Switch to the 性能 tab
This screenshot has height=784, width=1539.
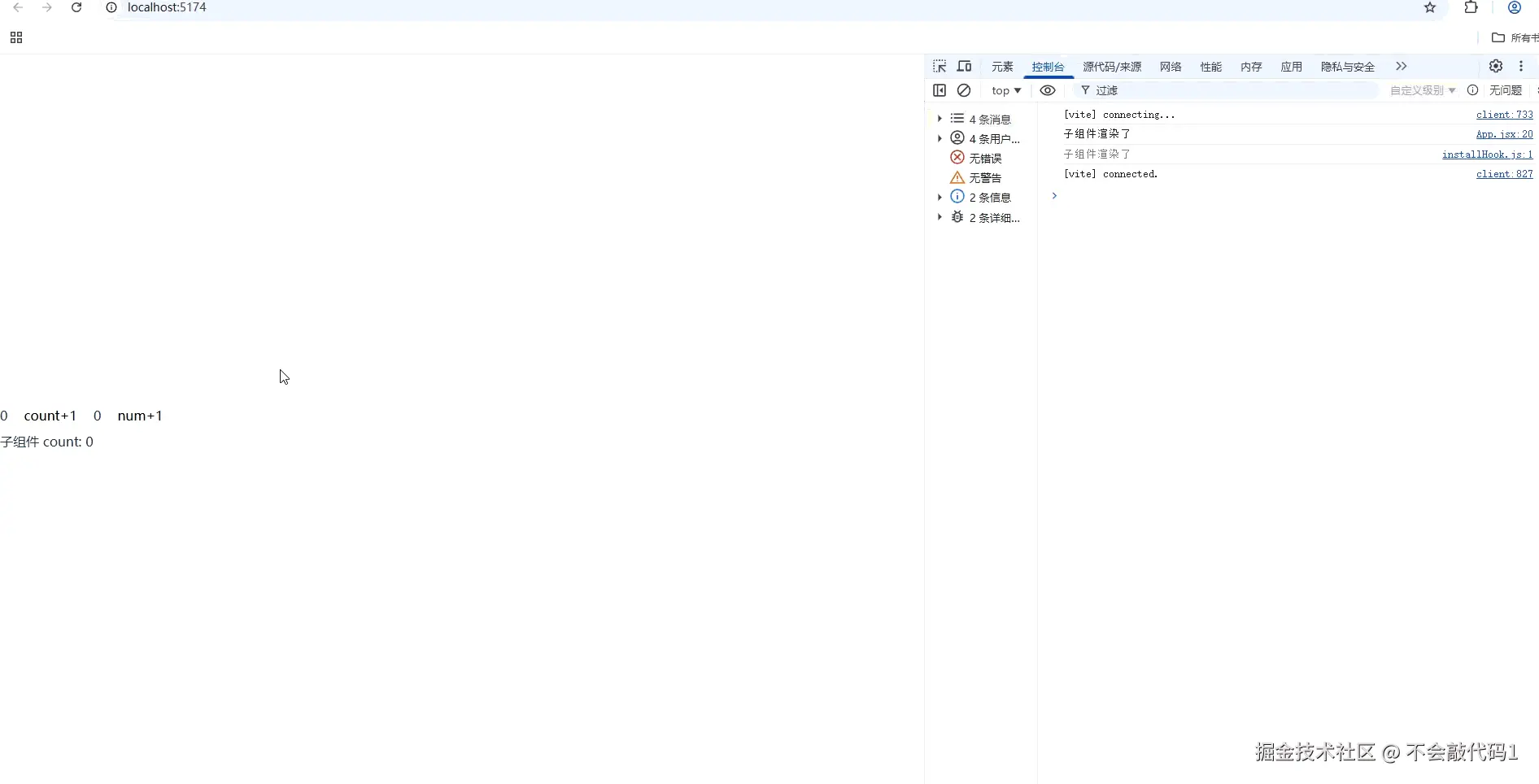click(x=1211, y=67)
